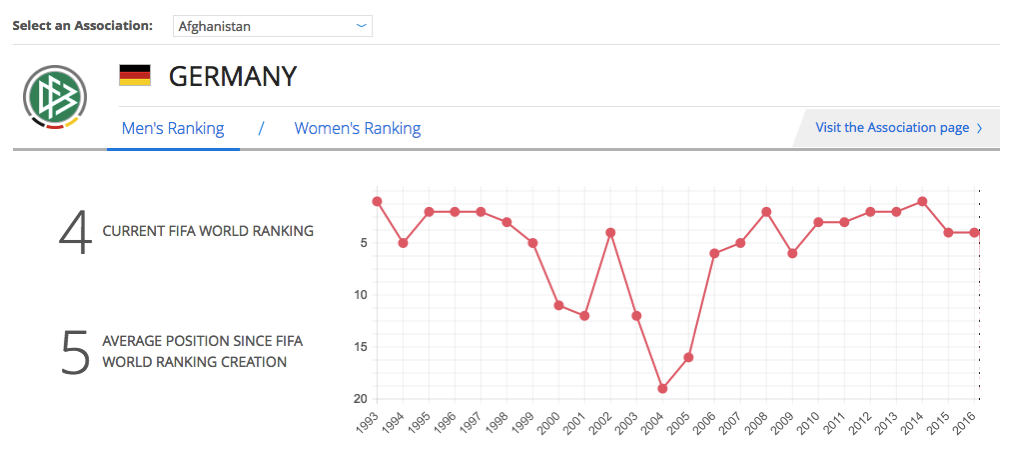Switch to the Men's Ranking tab
Viewport: 1010px width, 454px height.
tap(173, 128)
